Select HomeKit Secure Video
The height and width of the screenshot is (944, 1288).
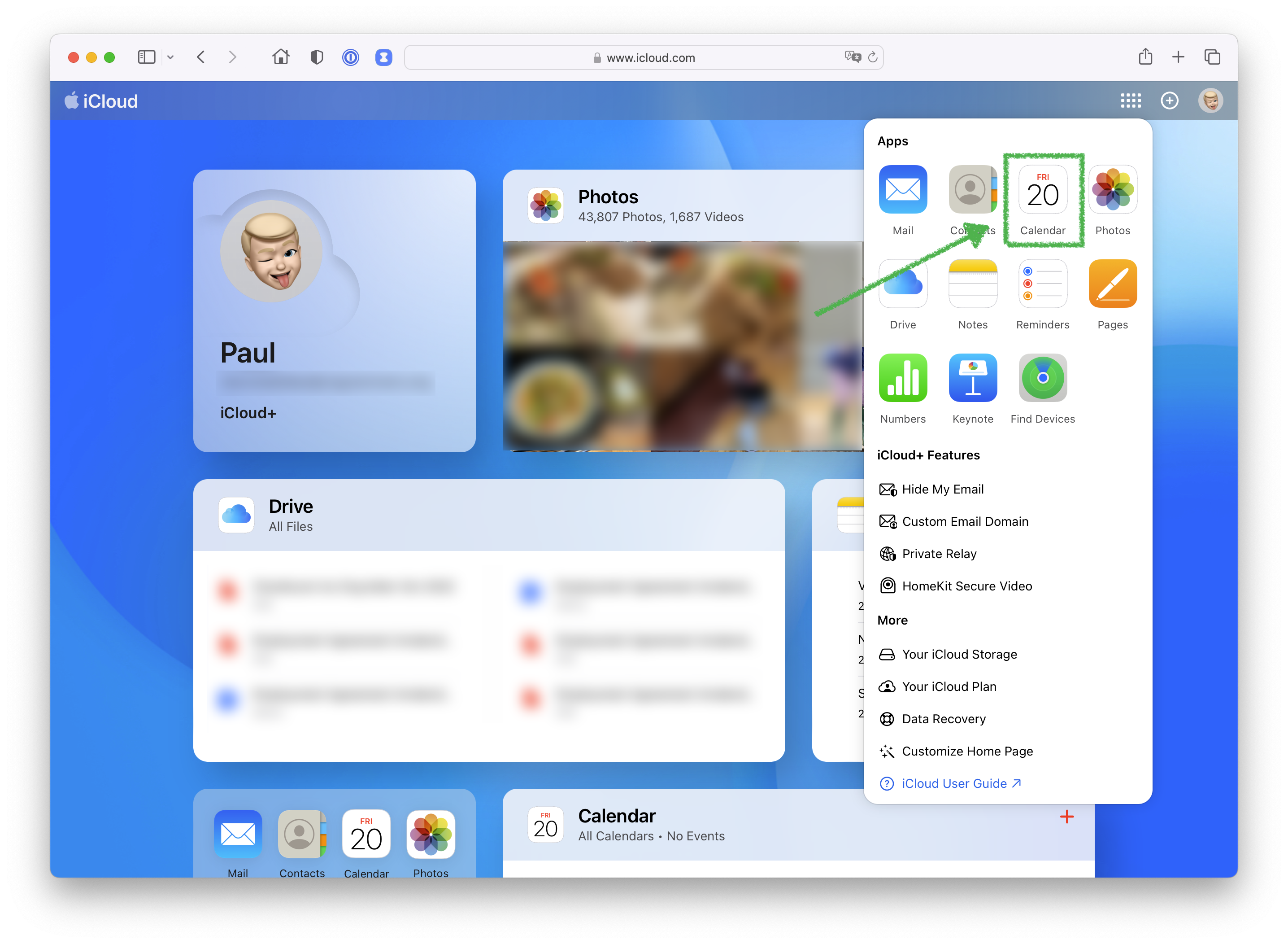[x=956, y=586]
